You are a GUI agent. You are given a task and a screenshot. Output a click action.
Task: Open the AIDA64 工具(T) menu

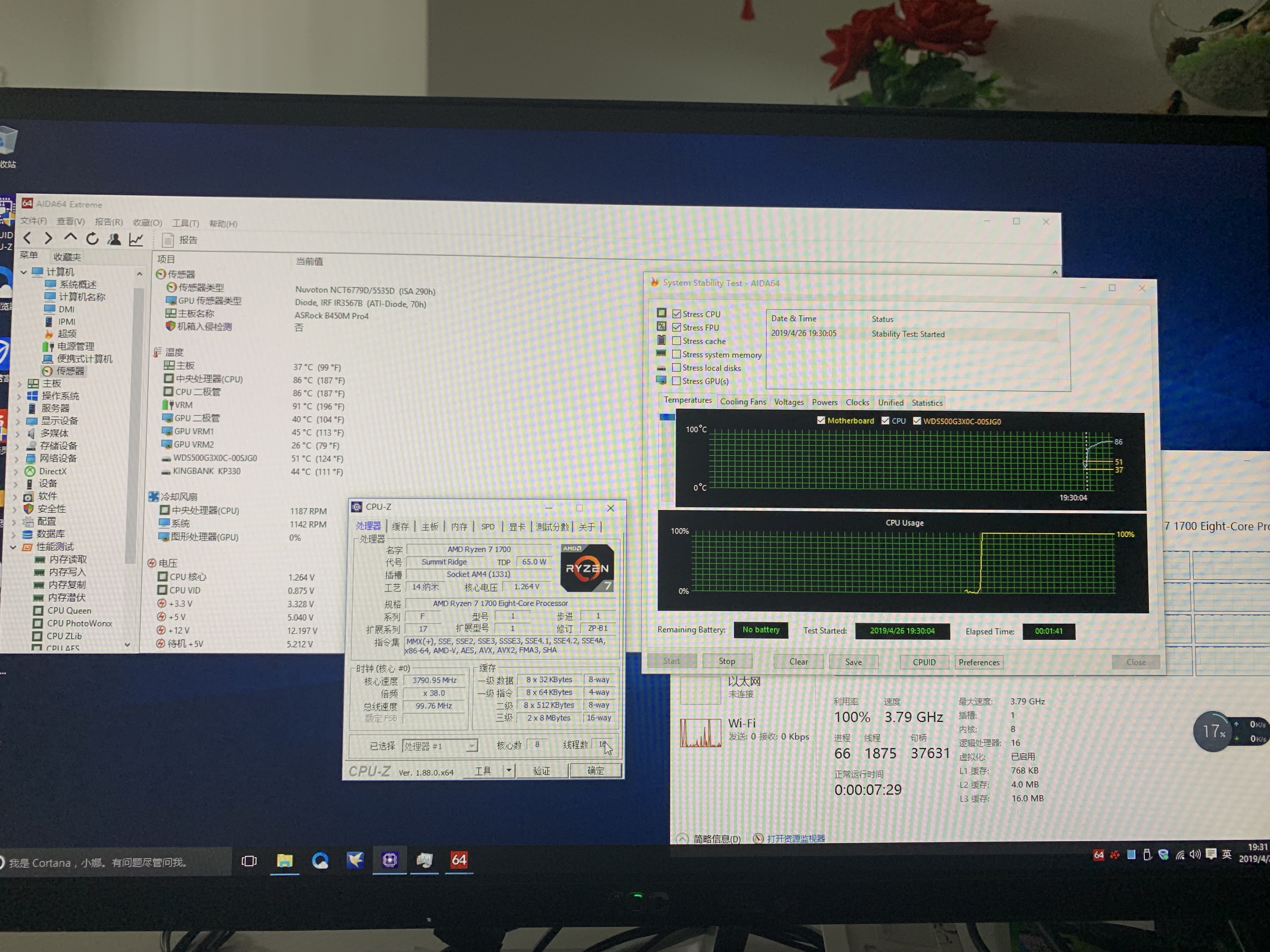(186, 223)
